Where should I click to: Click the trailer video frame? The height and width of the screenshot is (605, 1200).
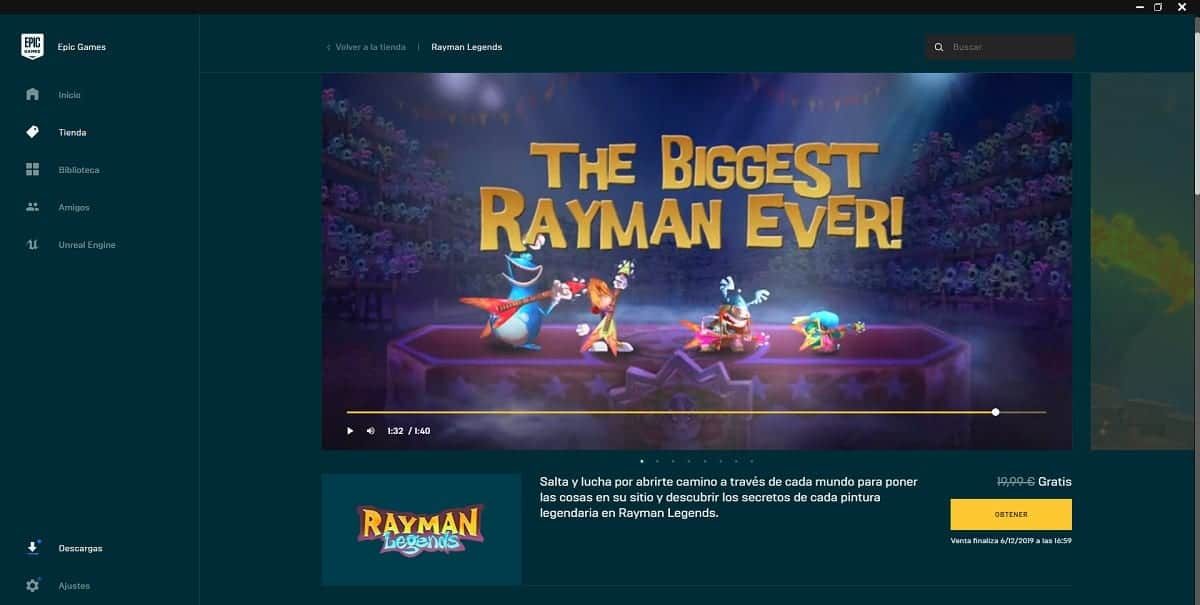pyautogui.click(x=697, y=261)
